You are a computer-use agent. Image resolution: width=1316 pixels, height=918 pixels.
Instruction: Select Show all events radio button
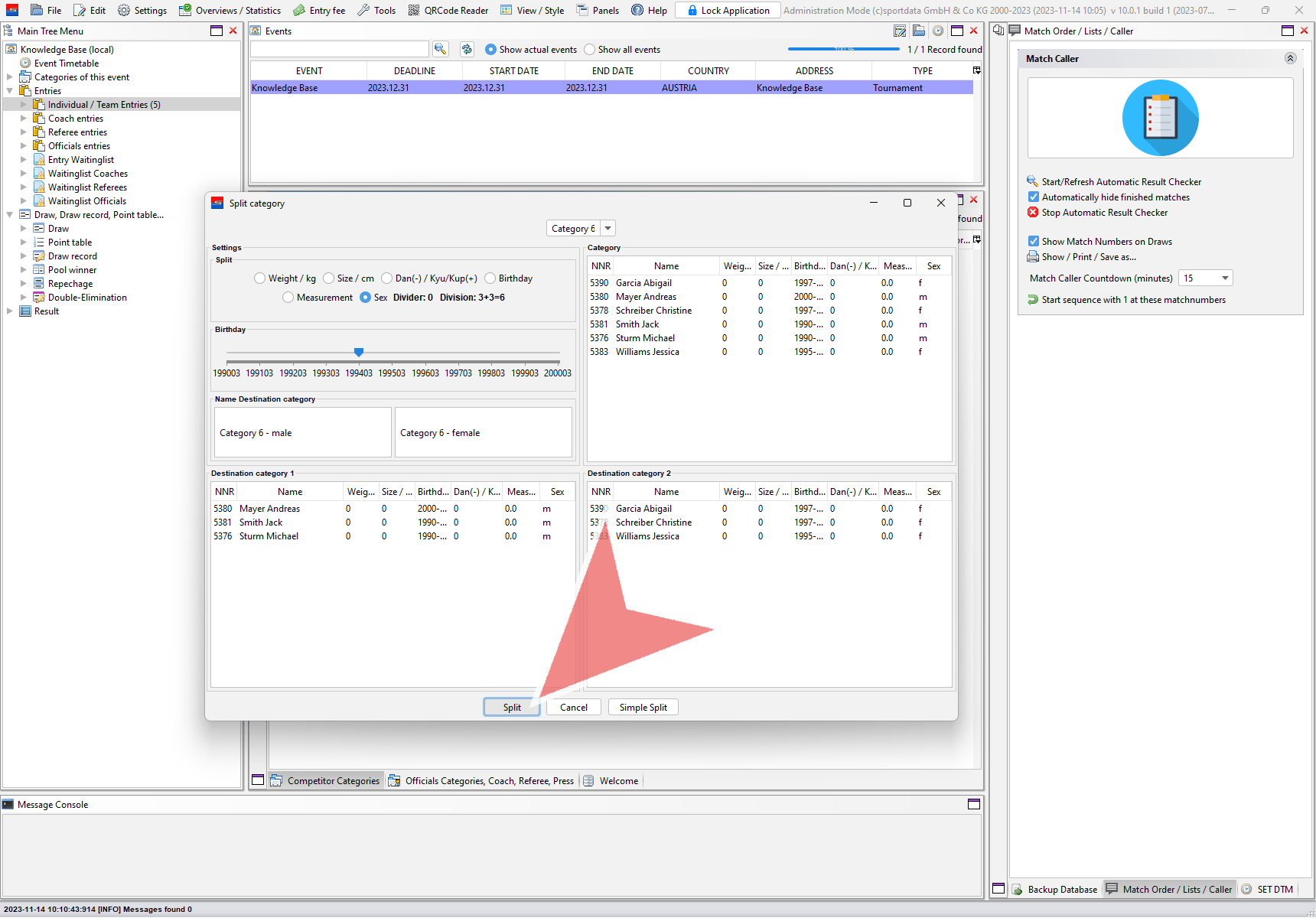point(589,50)
